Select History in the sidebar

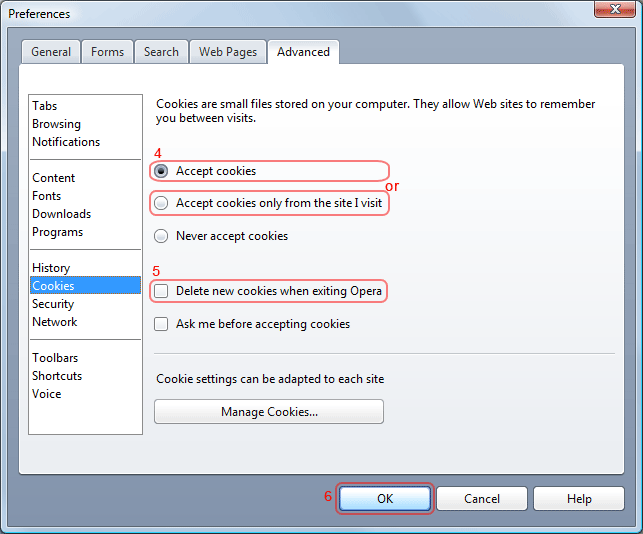pyautogui.click(x=51, y=268)
